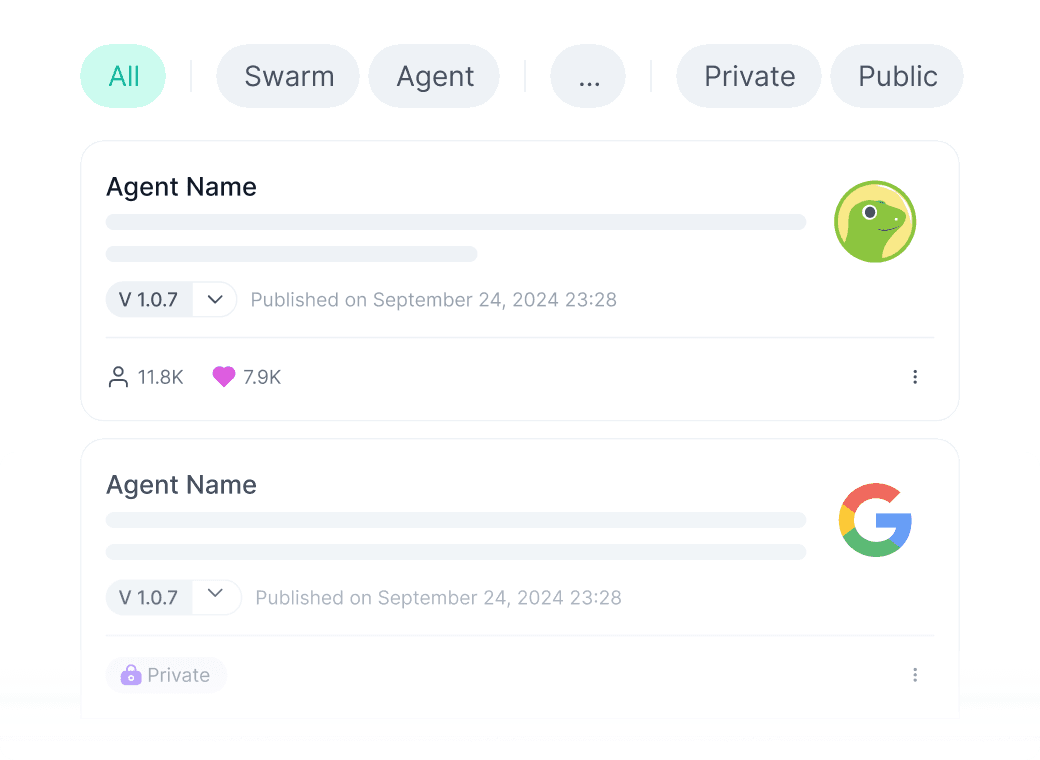Toggle the Public filter chip

[897, 76]
